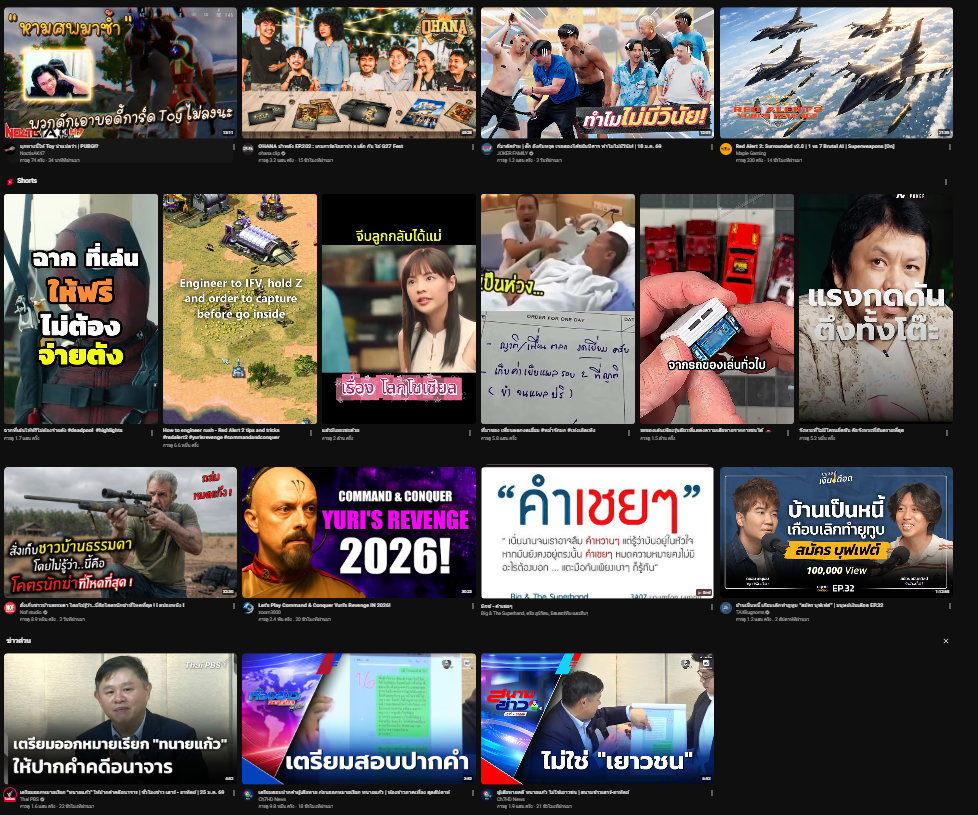Viewport: 978px width, 815px height.
Task: Open the Short showing red toy cars
Action: pos(716,309)
